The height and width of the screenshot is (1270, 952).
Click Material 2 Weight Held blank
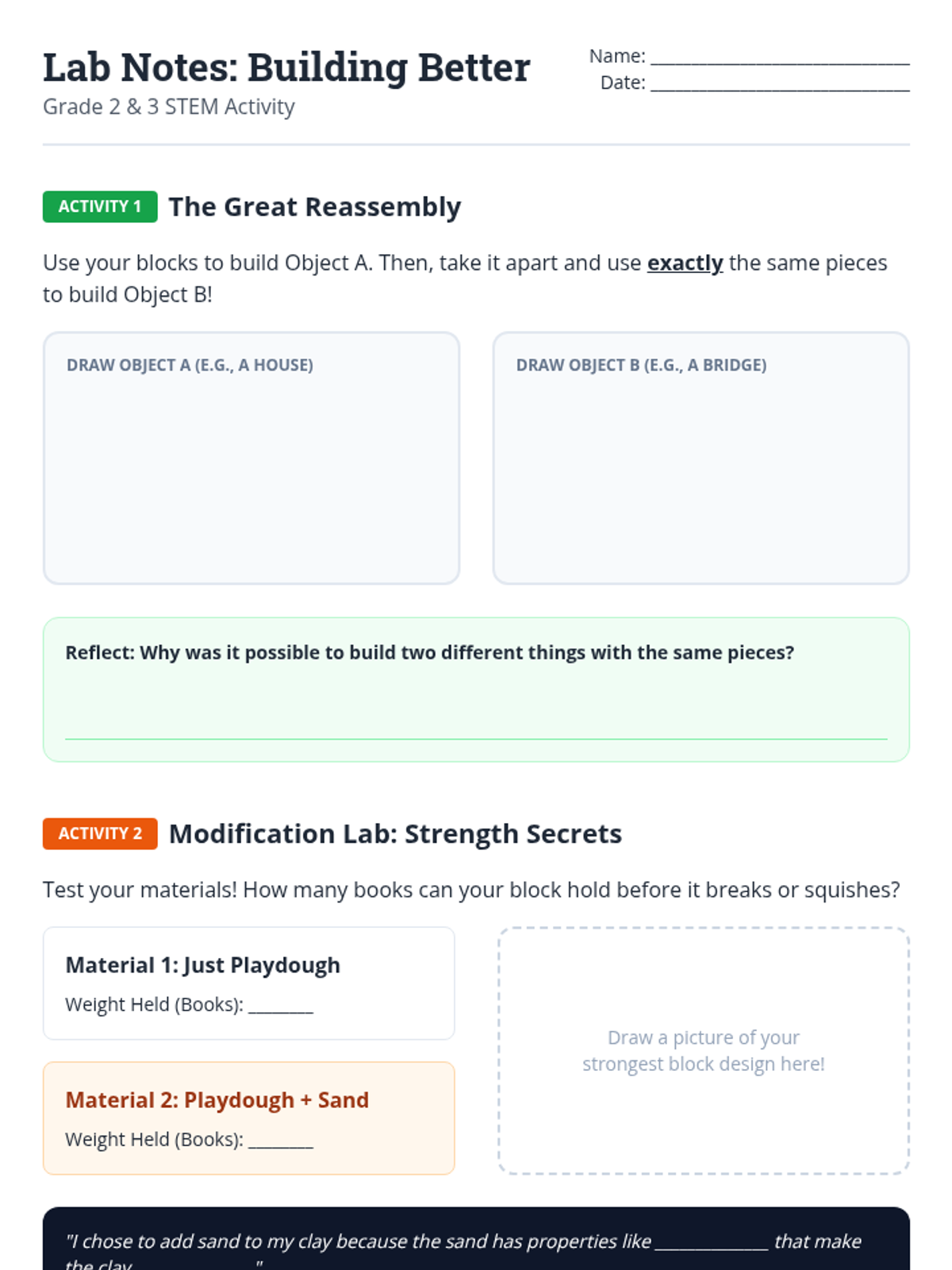click(x=281, y=1141)
